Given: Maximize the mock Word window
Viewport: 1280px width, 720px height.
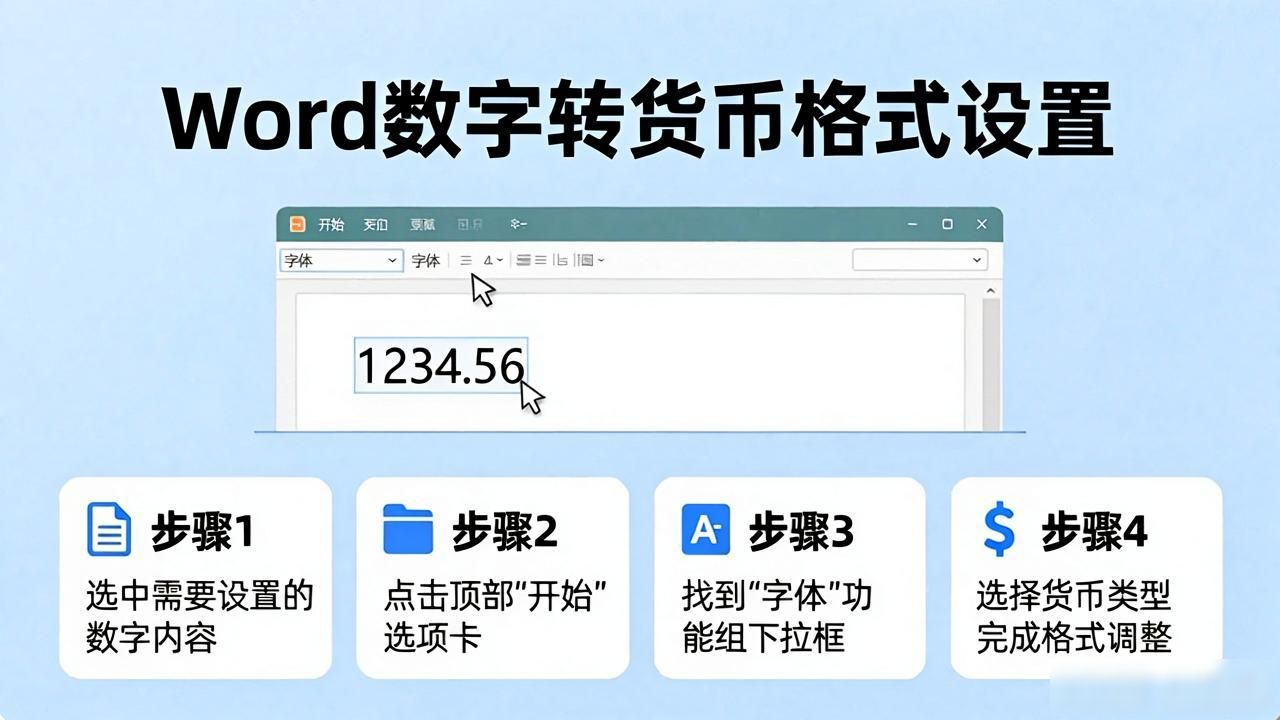Looking at the screenshot, I should click(x=947, y=224).
